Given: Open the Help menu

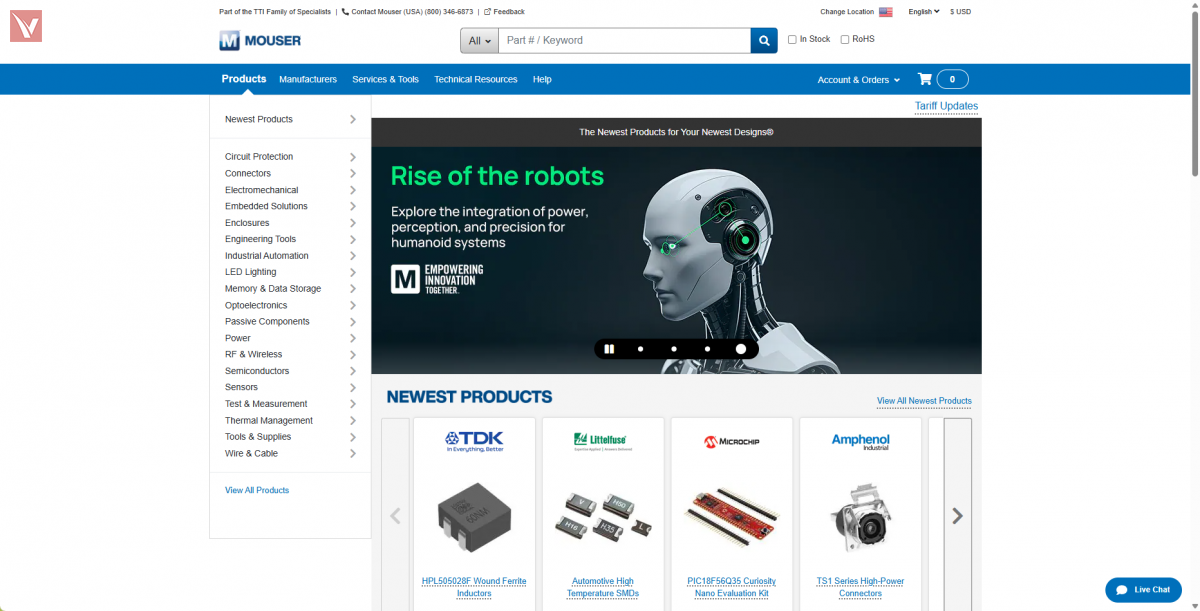Looking at the screenshot, I should (x=542, y=79).
